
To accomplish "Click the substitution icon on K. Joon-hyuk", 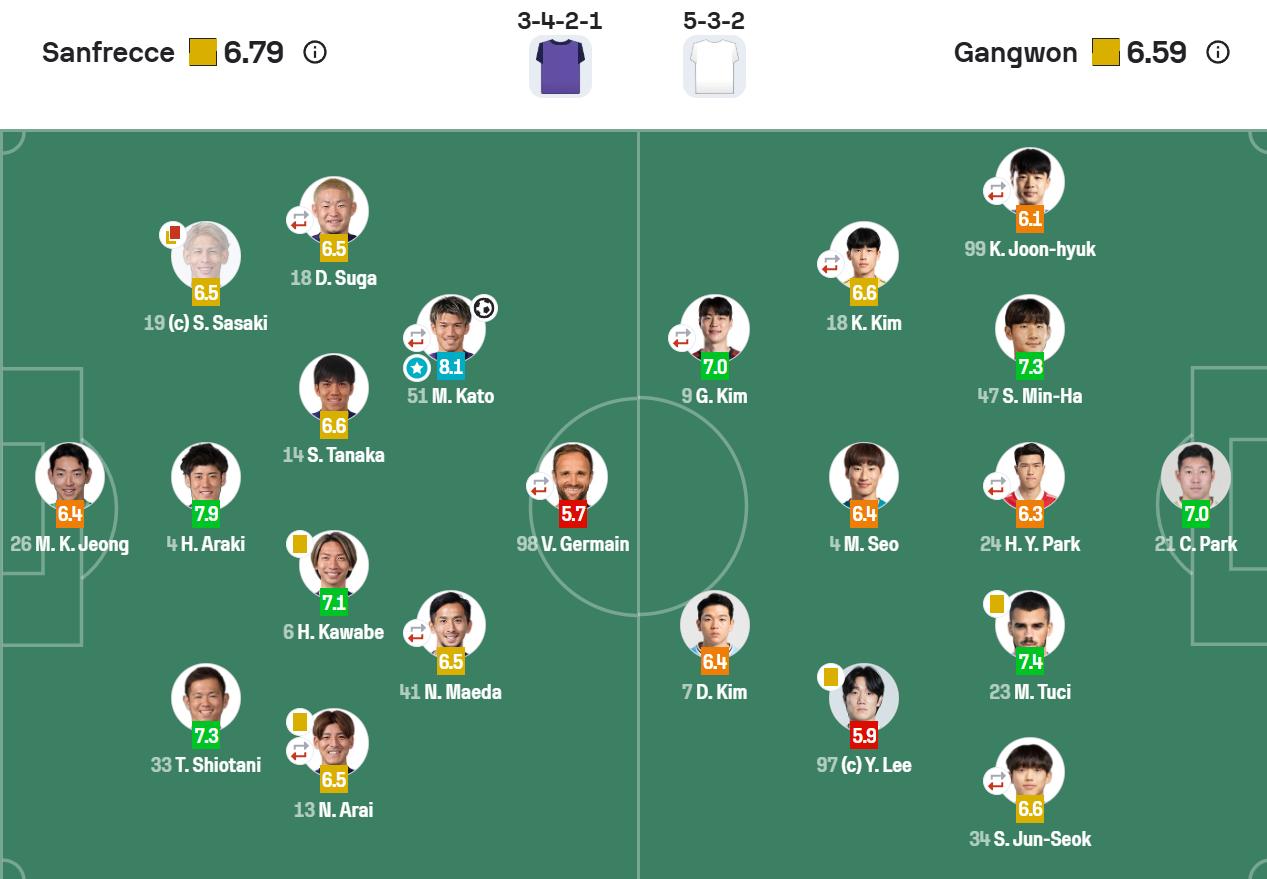I will (996, 191).
